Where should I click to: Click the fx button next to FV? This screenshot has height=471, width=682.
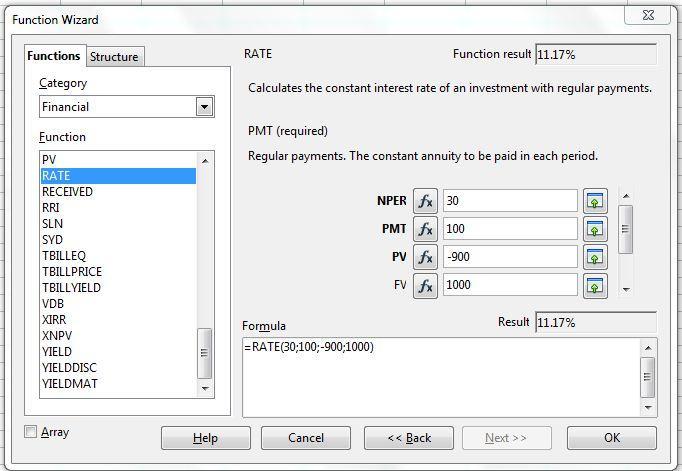(425, 285)
